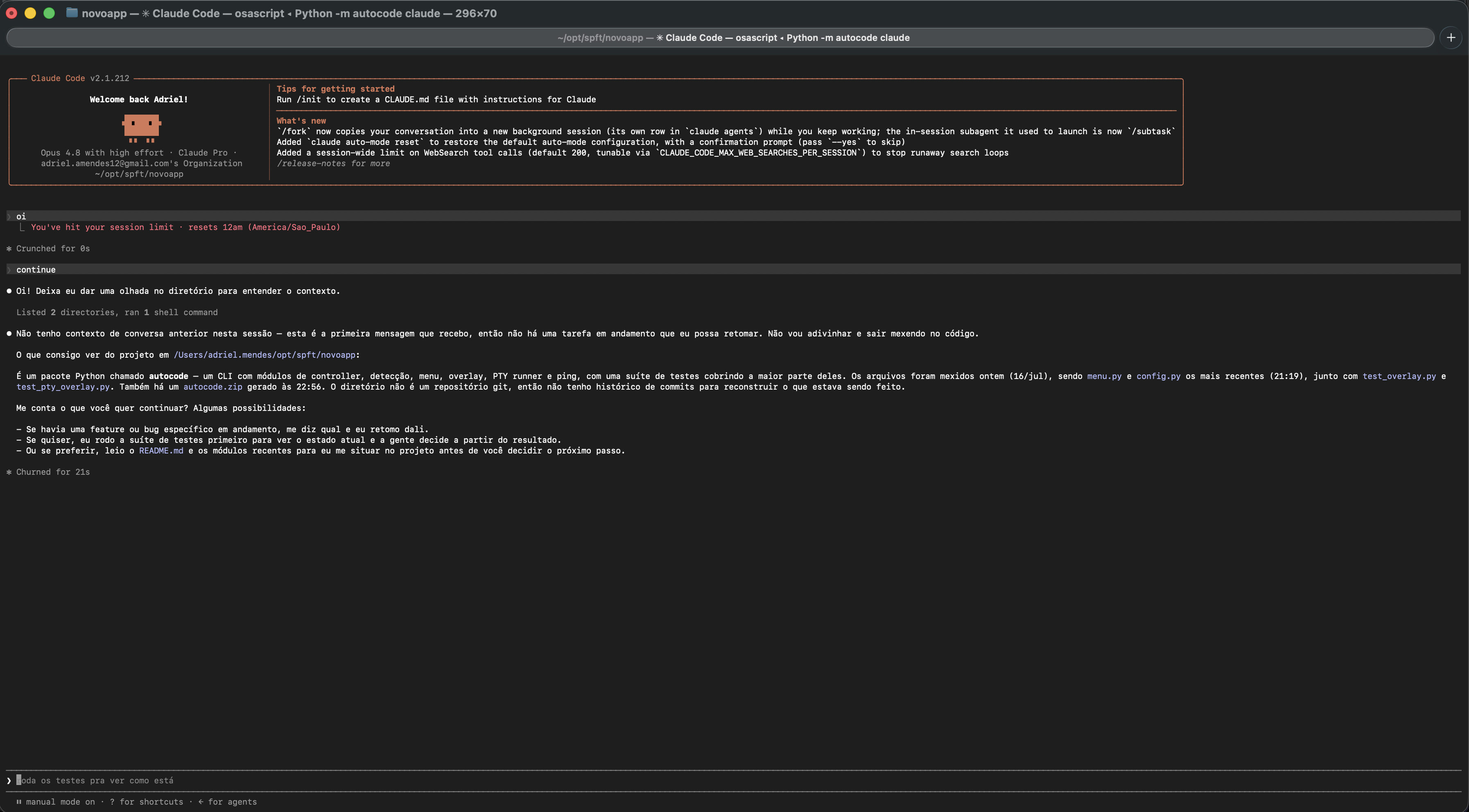
Task: Open a new terminal tab with plus button
Action: [1451, 38]
